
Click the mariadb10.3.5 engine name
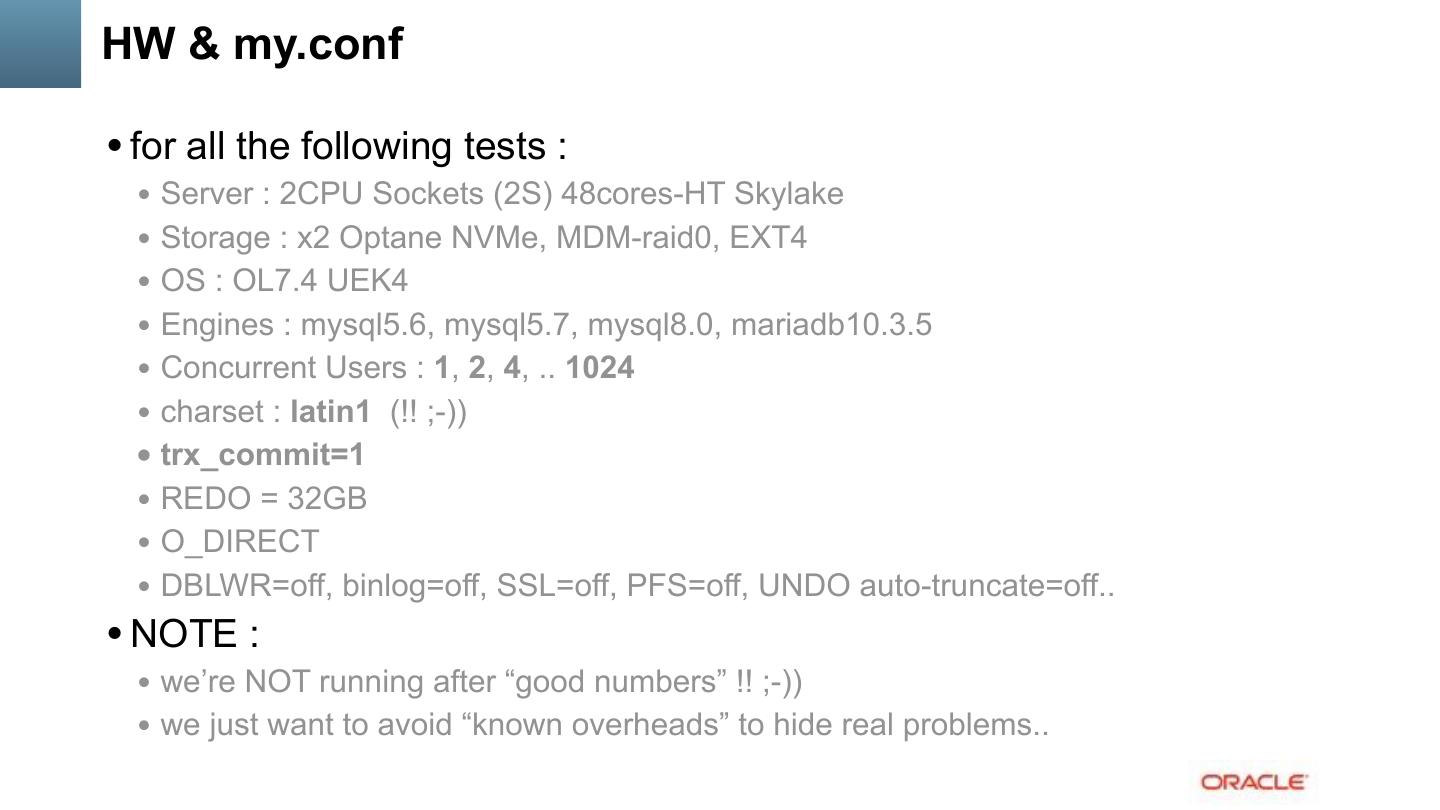[x=831, y=325]
